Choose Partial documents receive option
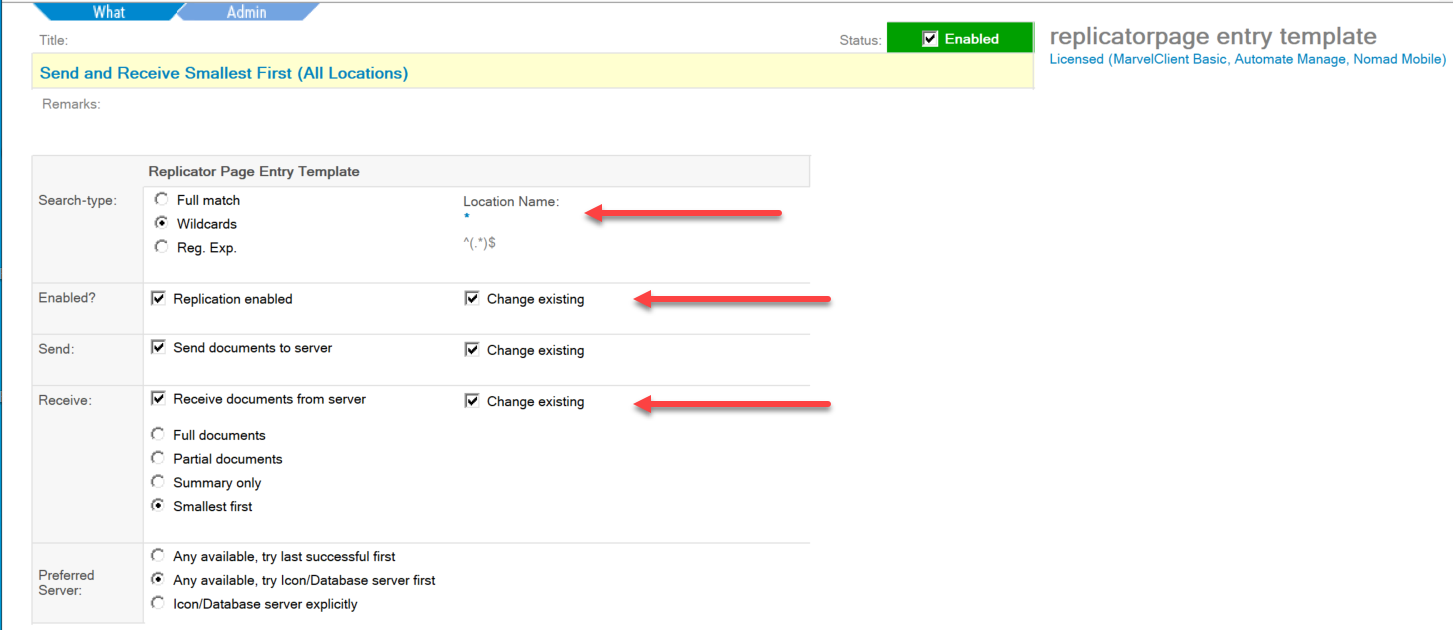Viewport: 1453px width, 630px height. 158,459
